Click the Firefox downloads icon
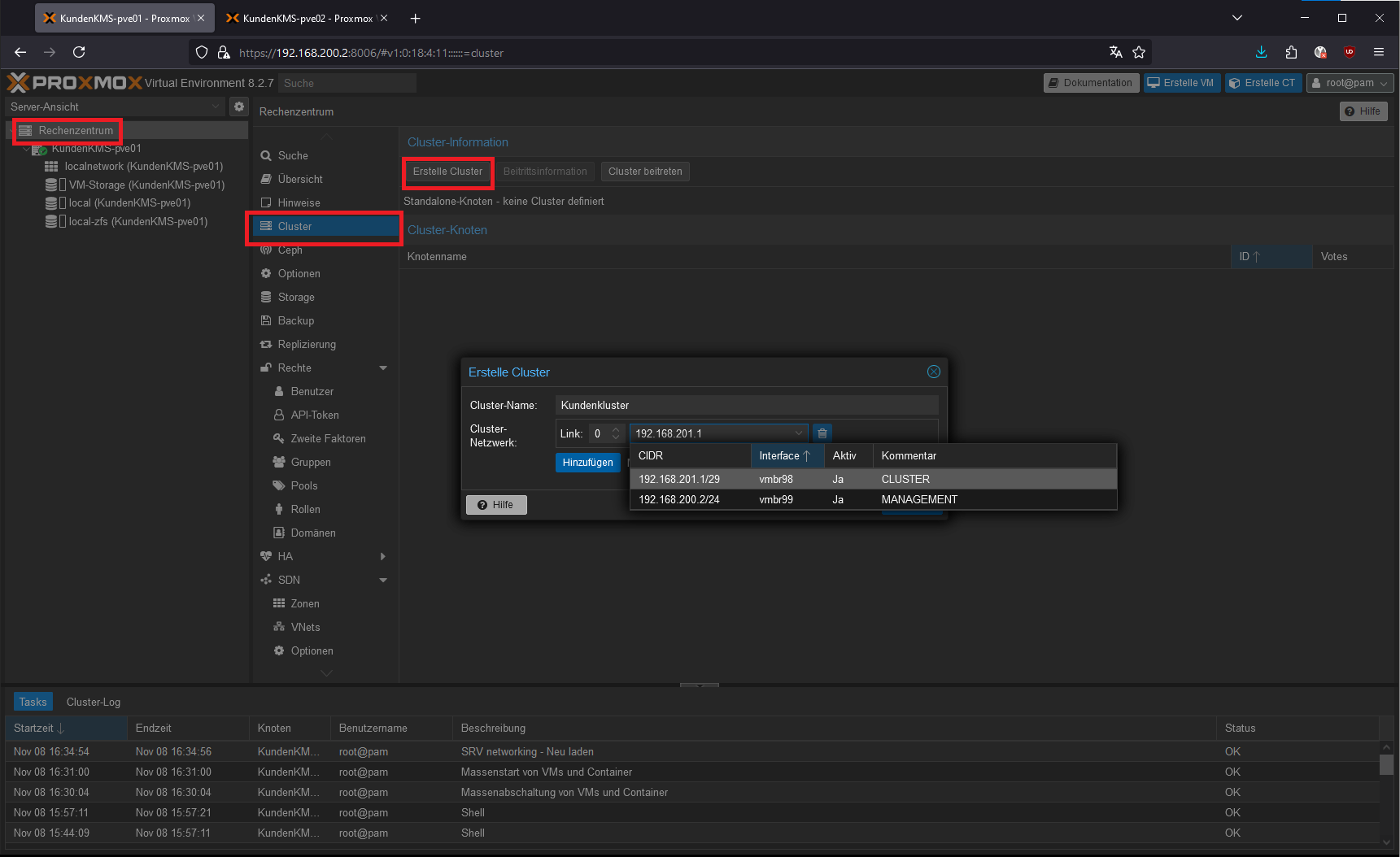 (1261, 53)
